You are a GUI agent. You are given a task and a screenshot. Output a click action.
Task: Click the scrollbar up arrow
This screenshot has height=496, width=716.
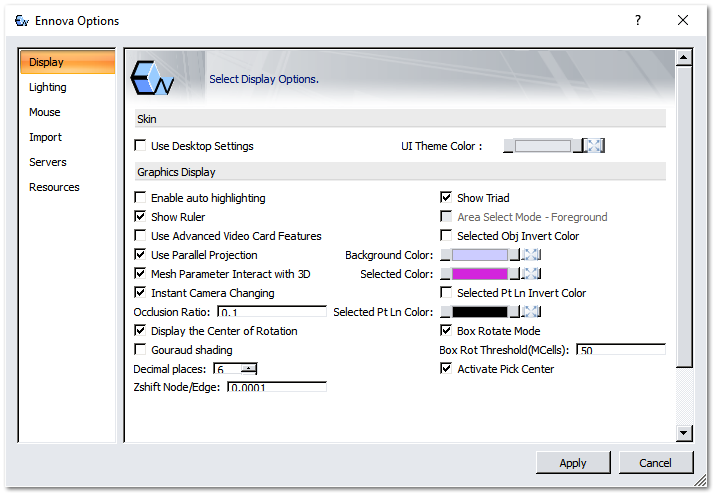tap(684, 58)
